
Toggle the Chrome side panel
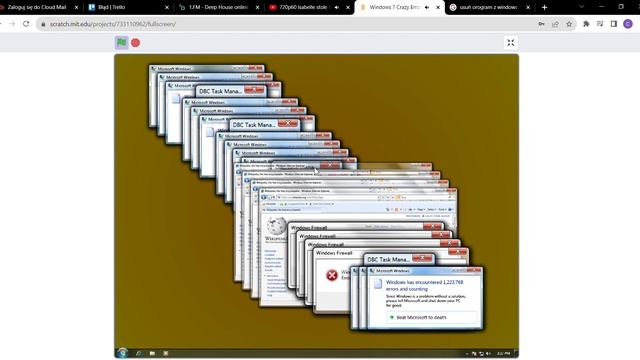(x=613, y=24)
